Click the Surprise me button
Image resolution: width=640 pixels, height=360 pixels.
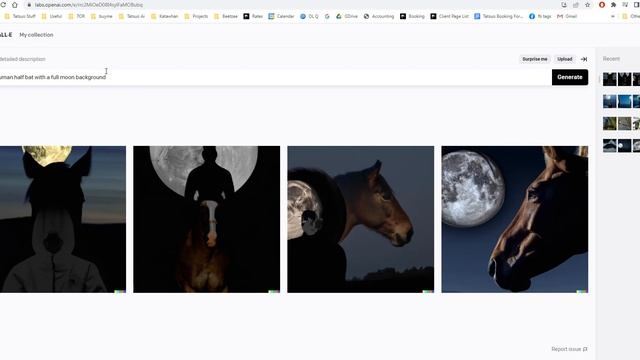tap(535, 59)
